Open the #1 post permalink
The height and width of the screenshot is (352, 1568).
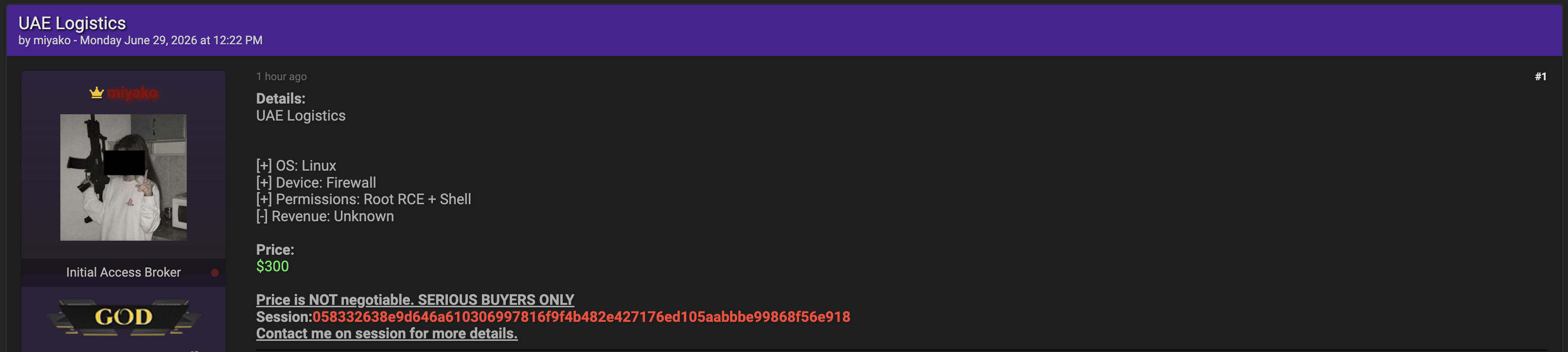(1540, 77)
